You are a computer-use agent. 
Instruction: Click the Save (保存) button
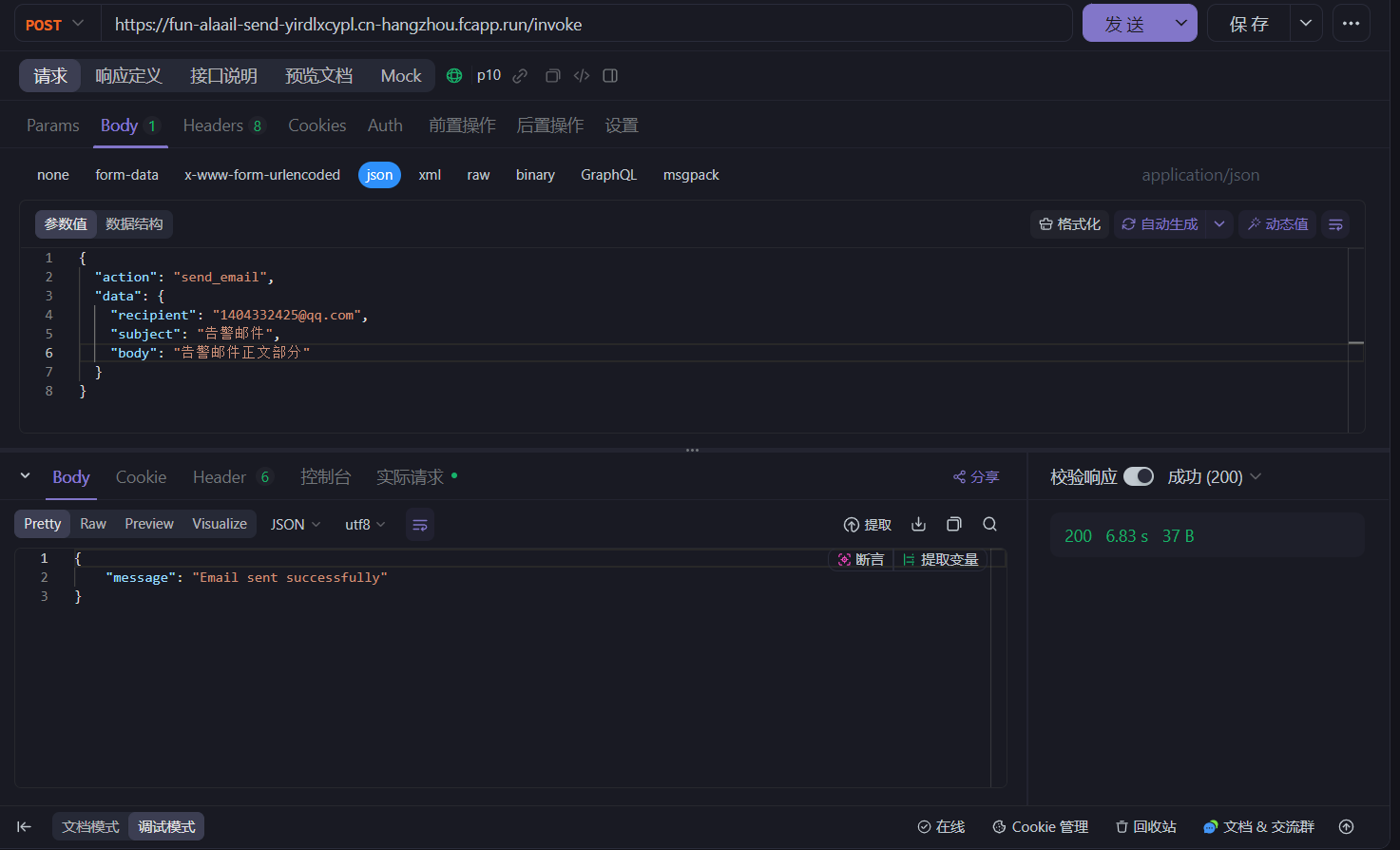(x=1249, y=24)
